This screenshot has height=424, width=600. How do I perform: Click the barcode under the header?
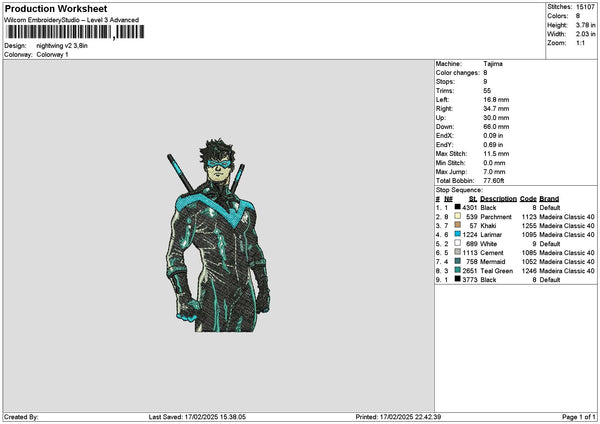(75, 32)
